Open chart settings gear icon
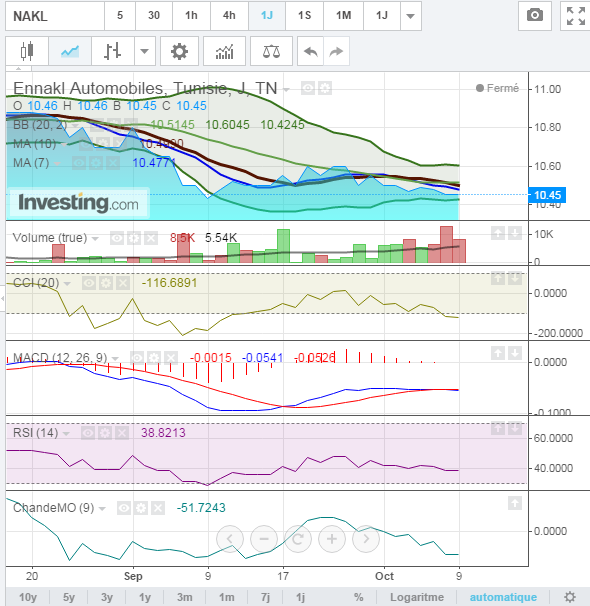 tap(179, 51)
